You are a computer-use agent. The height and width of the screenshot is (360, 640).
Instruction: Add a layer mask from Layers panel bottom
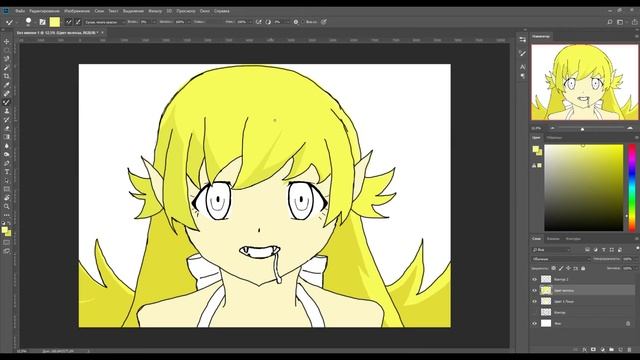pyautogui.click(x=593, y=350)
